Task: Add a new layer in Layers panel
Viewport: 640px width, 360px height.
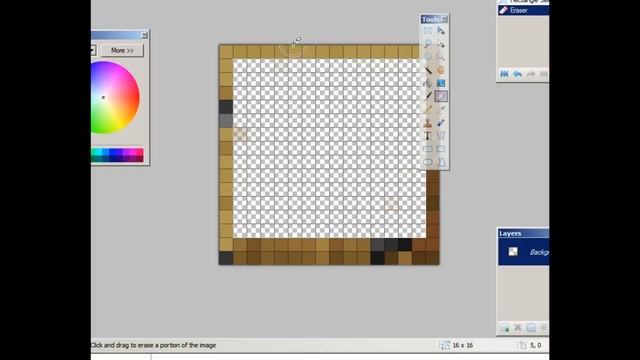Action: tap(505, 328)
